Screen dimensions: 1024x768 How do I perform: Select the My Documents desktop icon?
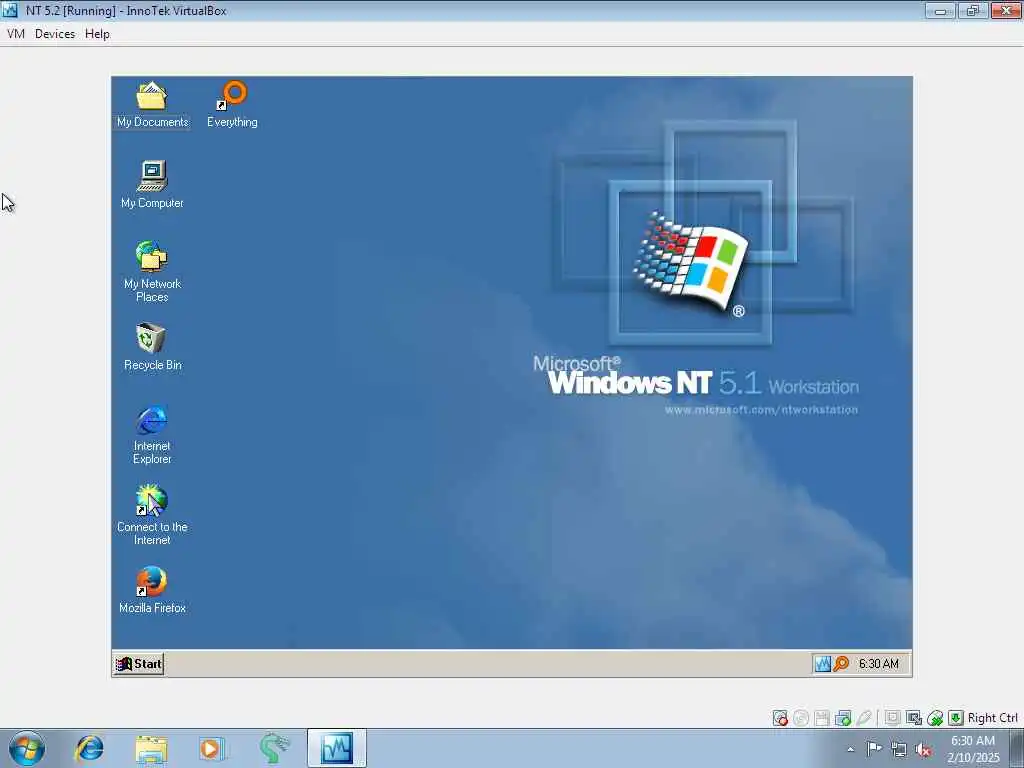click(x=152, y=104)
